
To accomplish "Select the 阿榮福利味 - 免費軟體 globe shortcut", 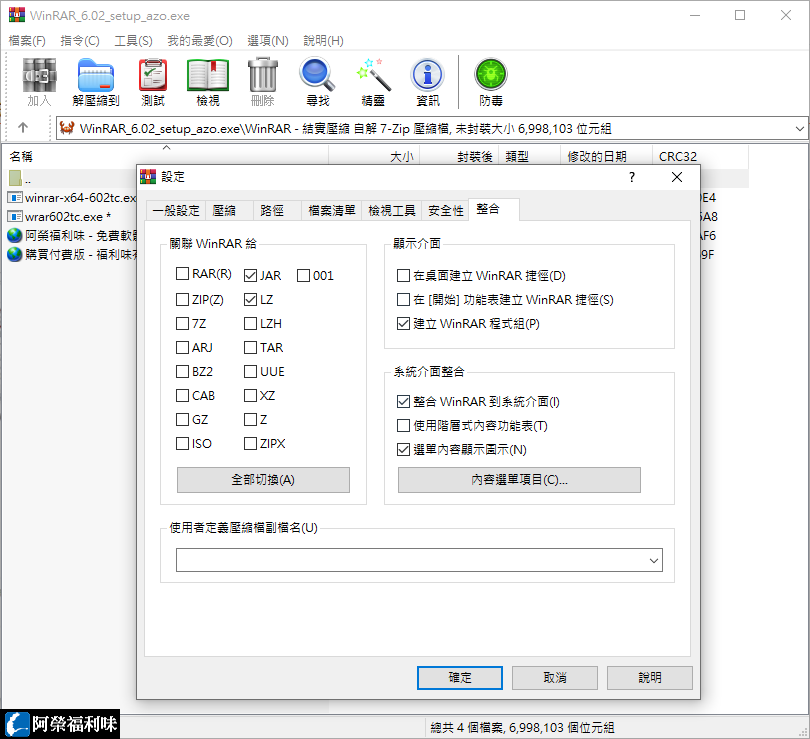I will pyautogui.click(x=15, y=235).
